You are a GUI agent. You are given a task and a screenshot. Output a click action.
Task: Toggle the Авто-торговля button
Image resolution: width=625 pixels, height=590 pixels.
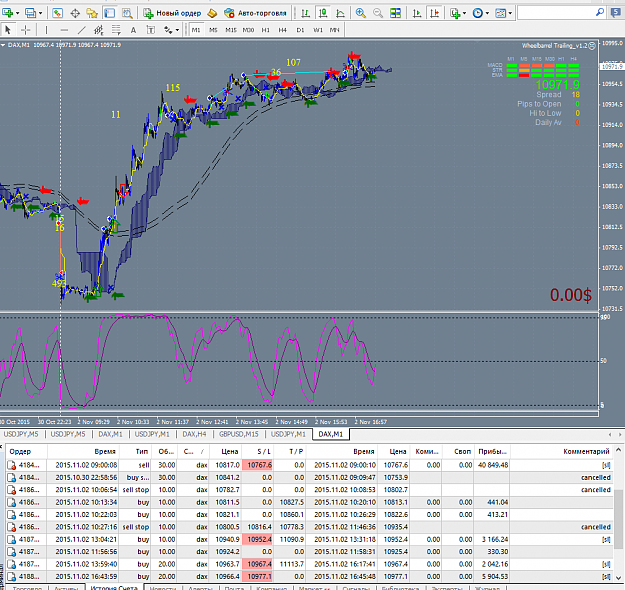(x=255, y=13)
